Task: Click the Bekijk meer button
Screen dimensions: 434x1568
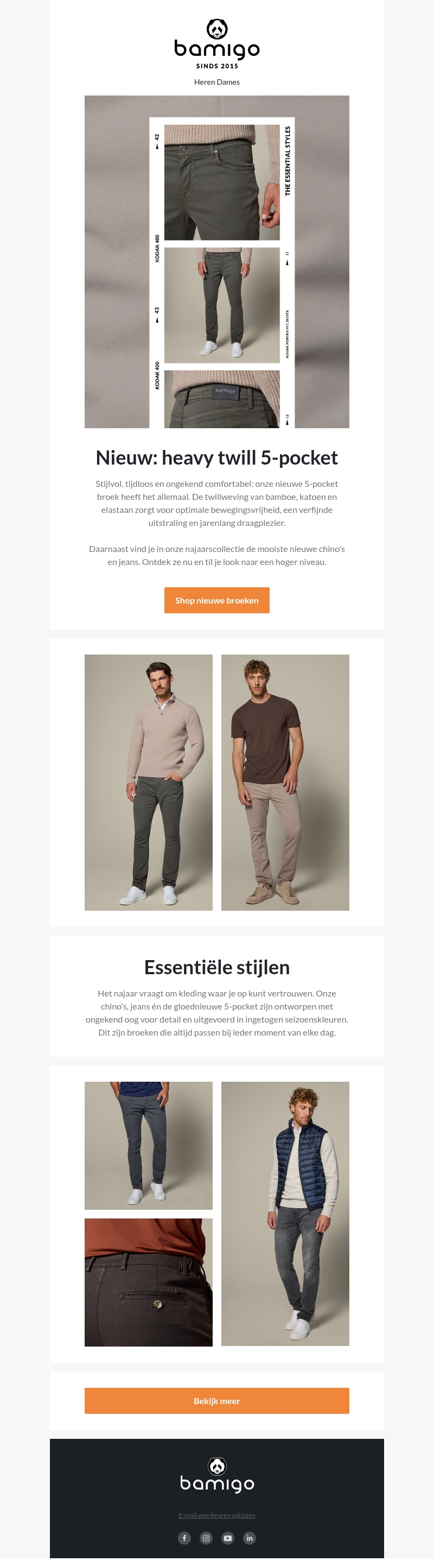Action: pyautogui.click(x=216, y=1401)
